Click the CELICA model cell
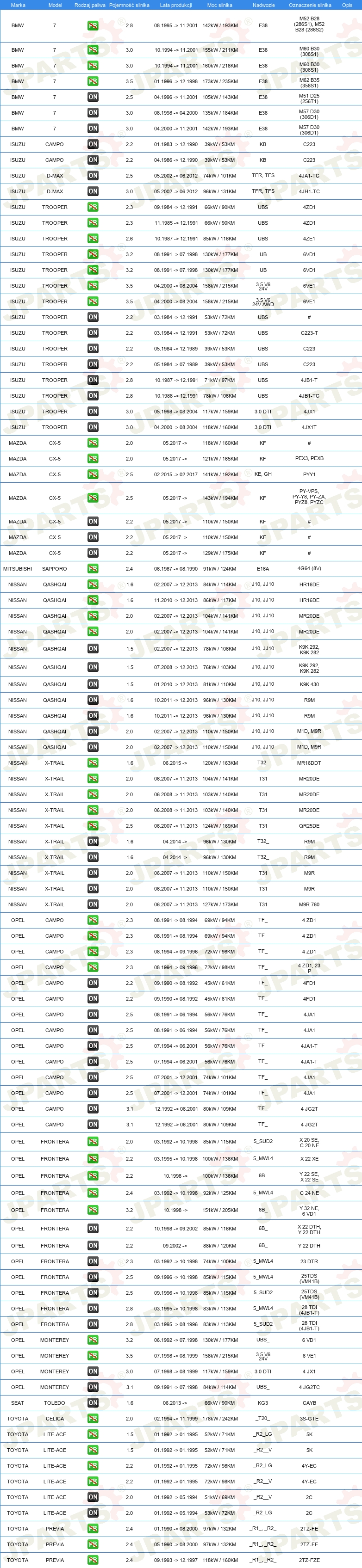Screen dimensions: 362x1568 coord(54,1419)
